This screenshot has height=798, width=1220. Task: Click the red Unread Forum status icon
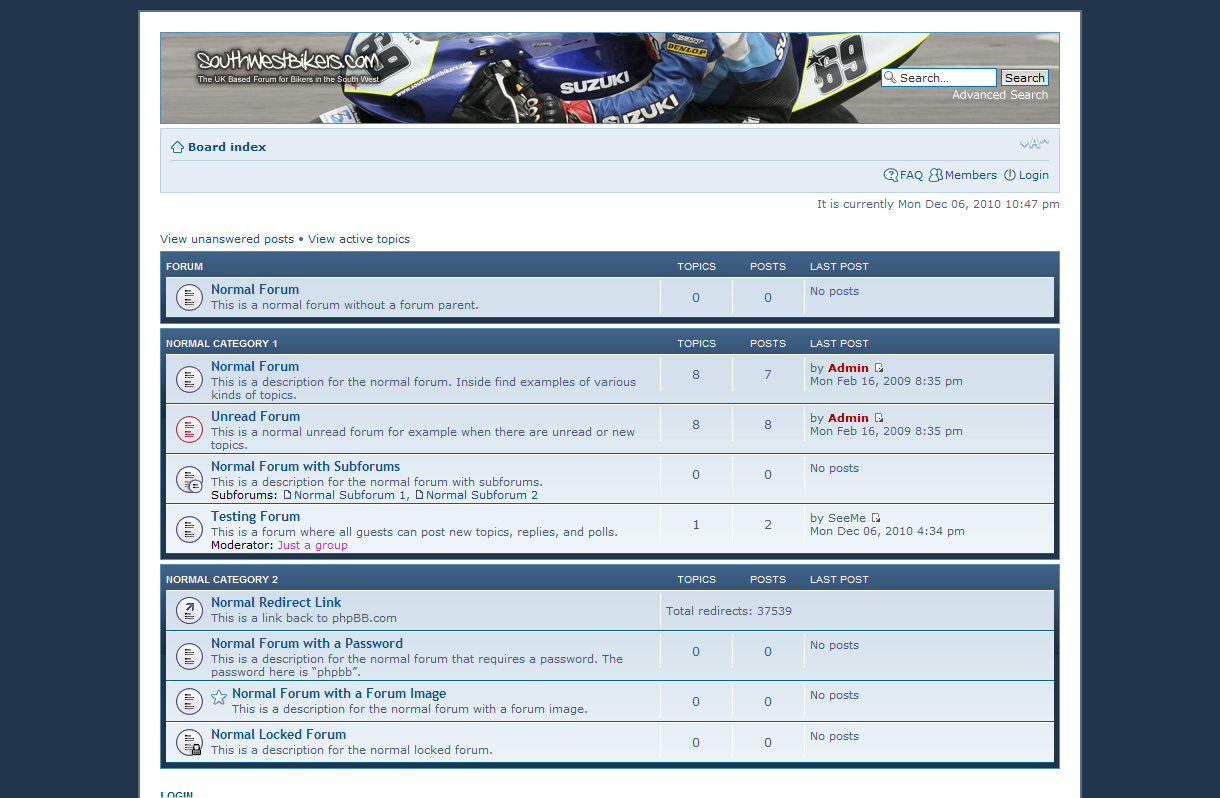coord(189,430)
